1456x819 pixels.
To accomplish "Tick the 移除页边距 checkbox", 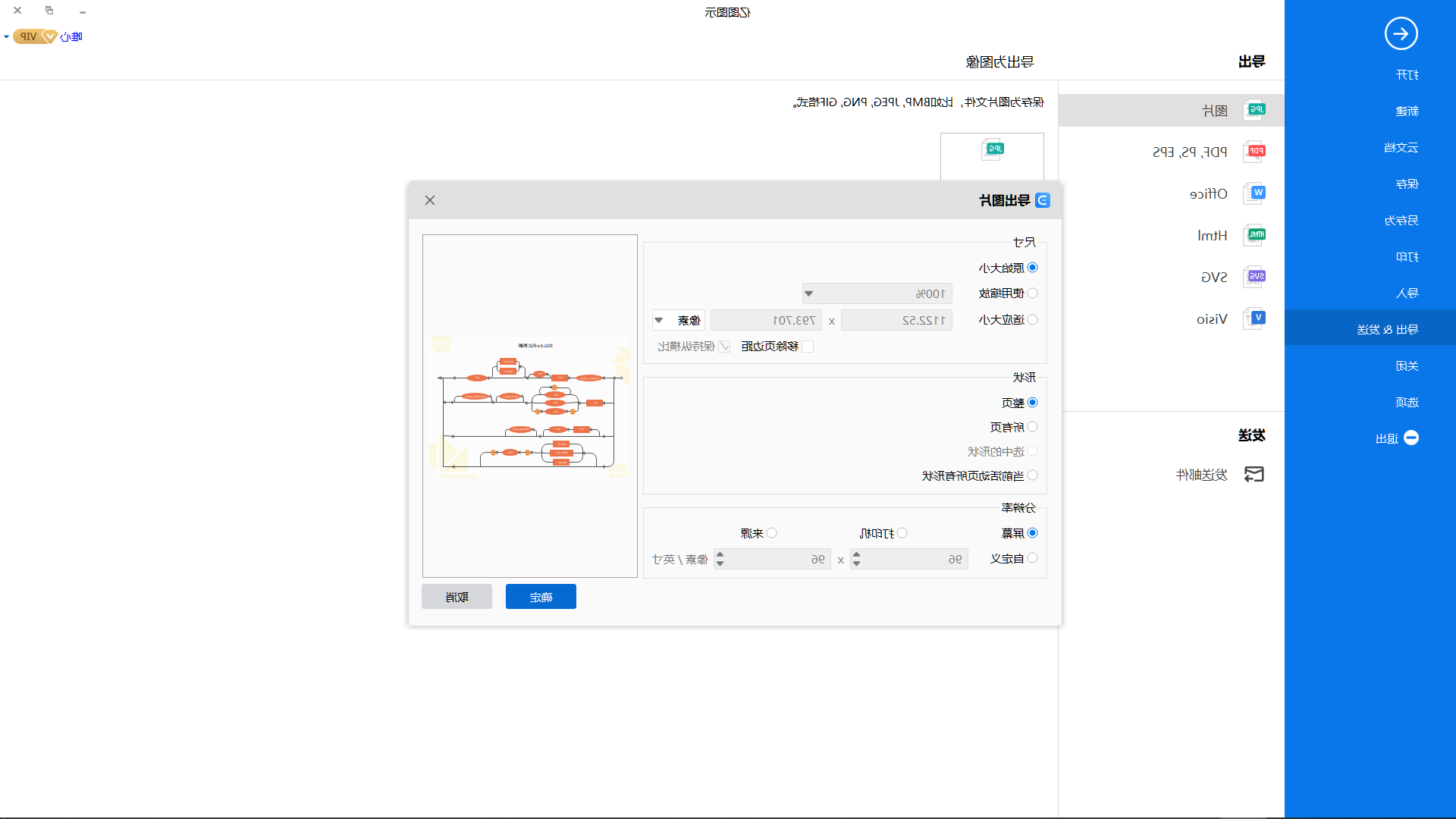I will pos(808,347).
